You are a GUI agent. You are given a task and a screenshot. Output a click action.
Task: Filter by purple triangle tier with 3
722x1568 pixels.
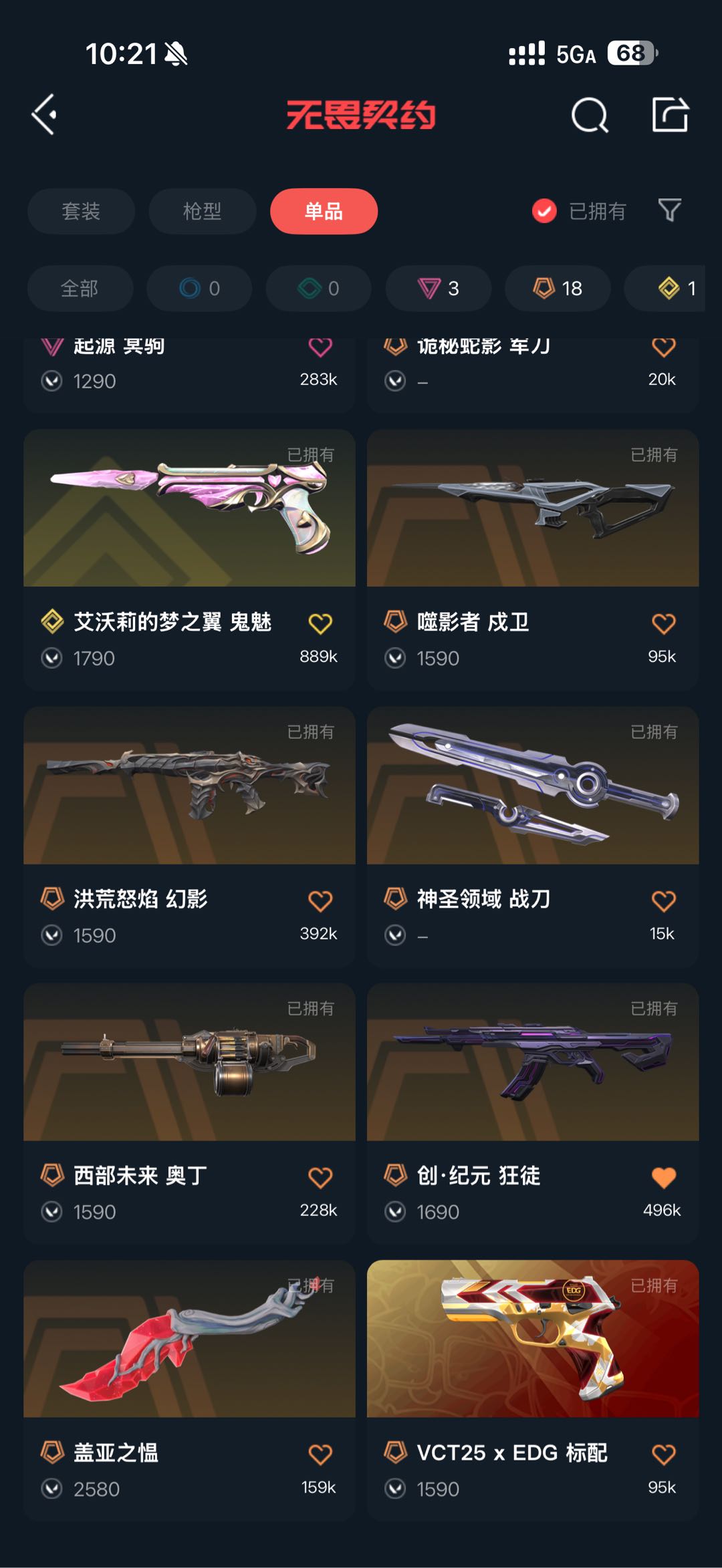pos(439,288)
